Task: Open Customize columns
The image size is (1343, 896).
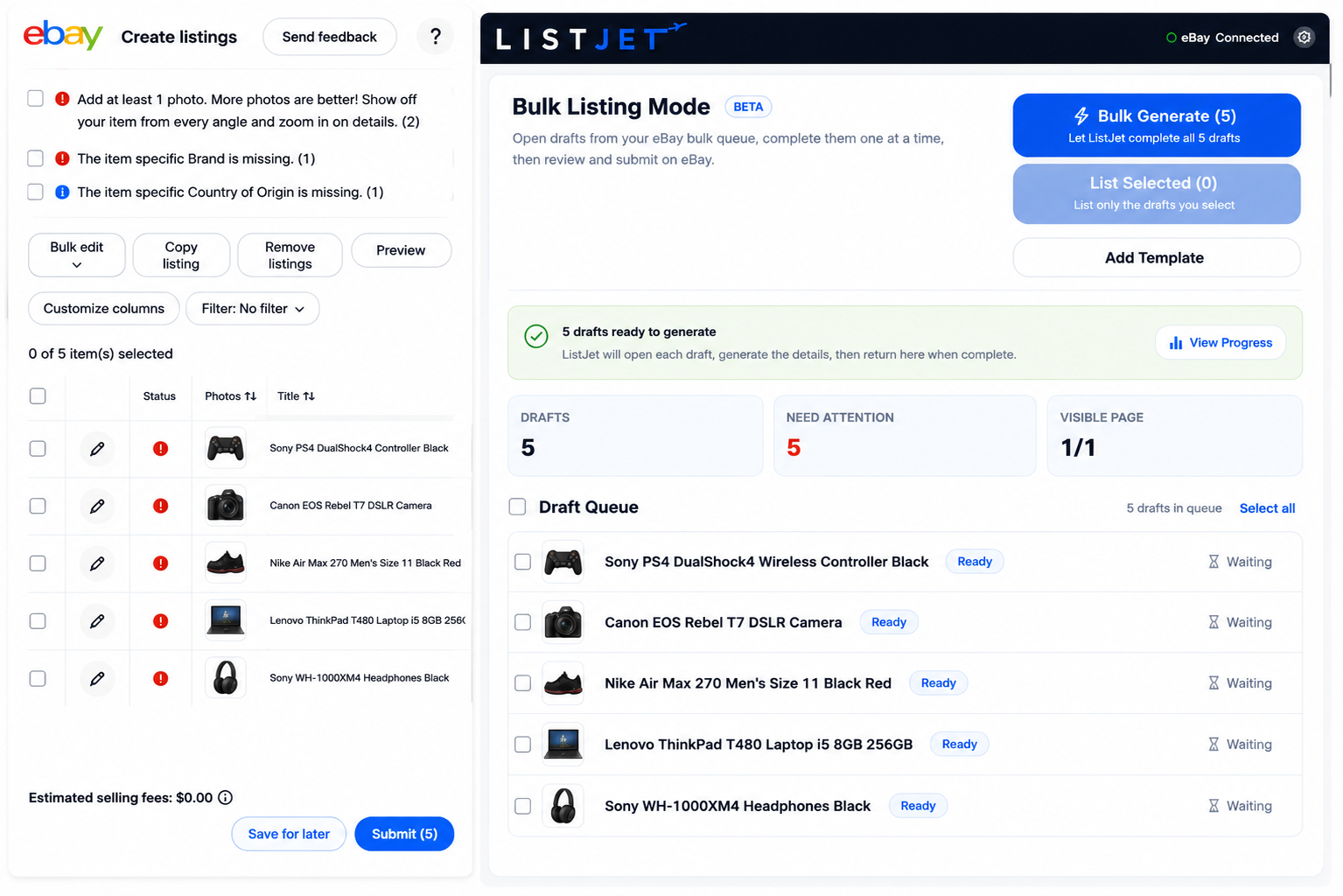Action: click(104, 309)
